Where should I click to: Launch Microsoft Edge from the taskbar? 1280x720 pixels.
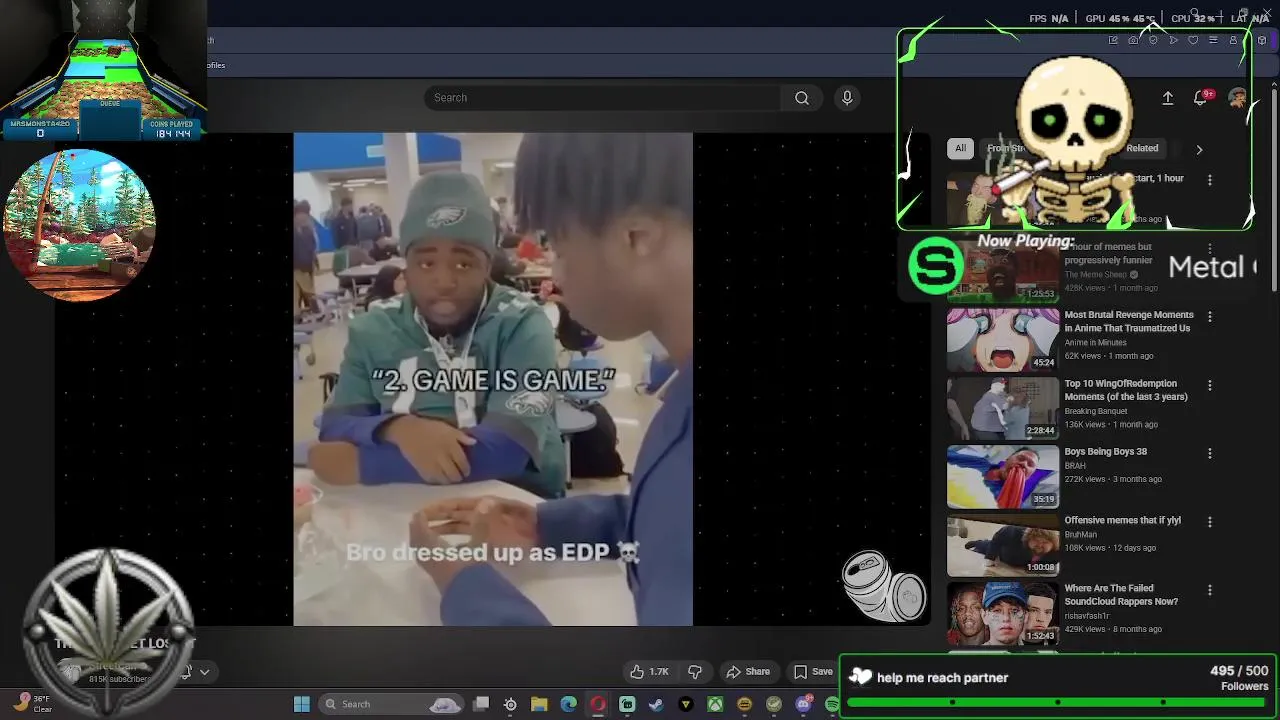tap(568, 704)
